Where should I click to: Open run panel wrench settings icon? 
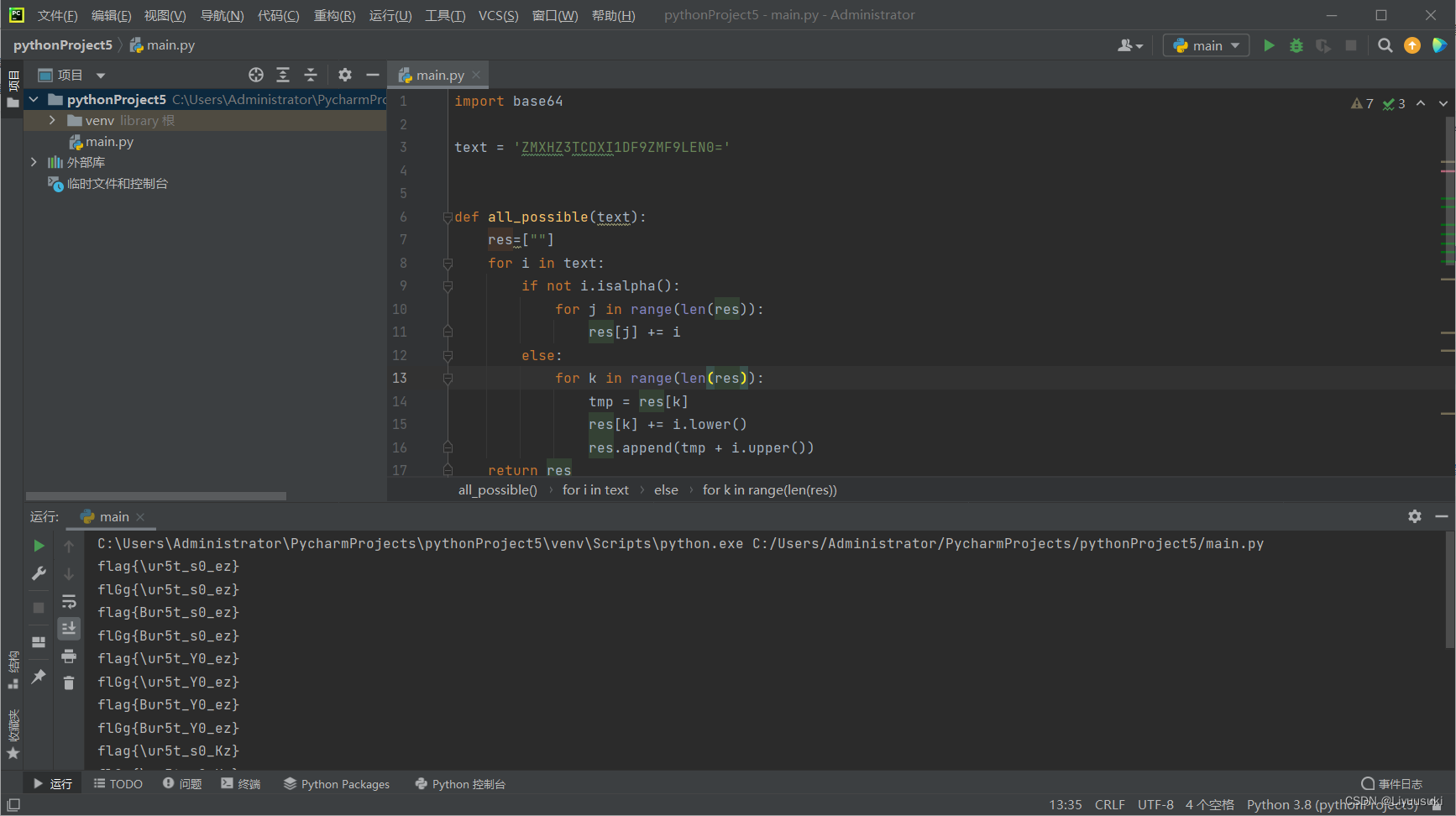pyautogui.click(x=39, y=573)
